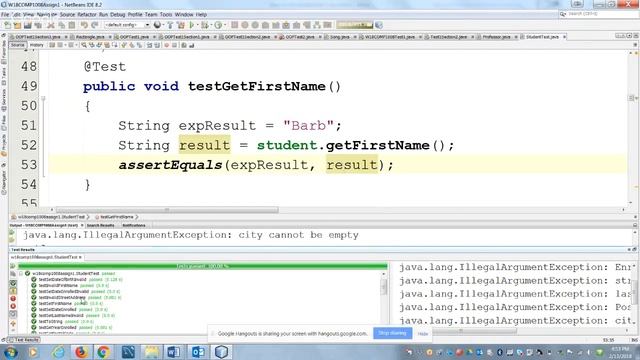The image size is (640, 360).
Task: Switch to the Rectangle.java editor tab
Action: [90, 37]
